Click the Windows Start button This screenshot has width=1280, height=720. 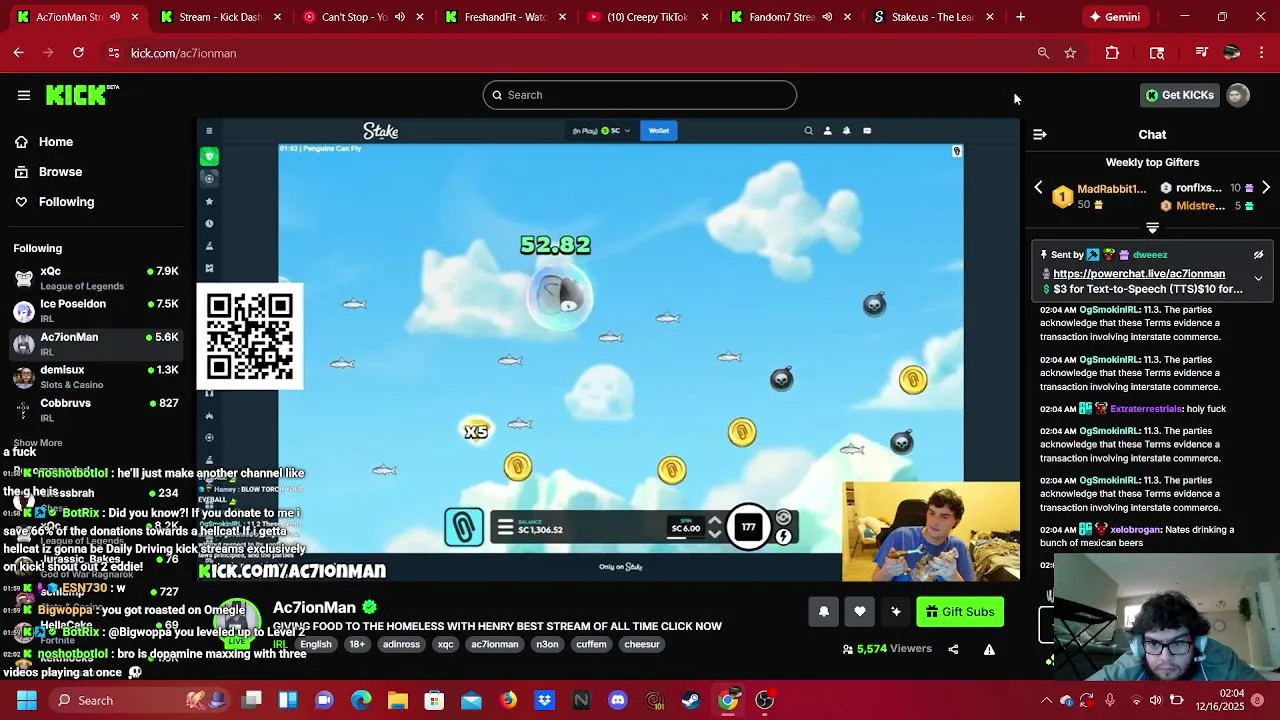pos(26,700)
